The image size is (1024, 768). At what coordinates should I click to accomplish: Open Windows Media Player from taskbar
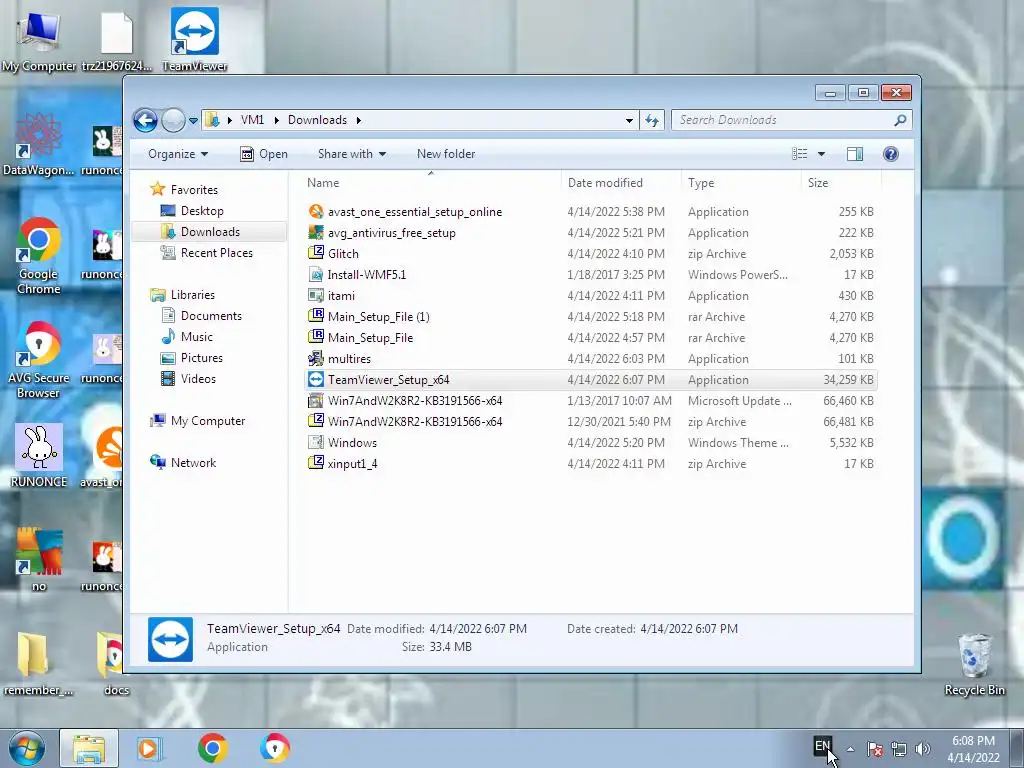click(x=149, y=748)
